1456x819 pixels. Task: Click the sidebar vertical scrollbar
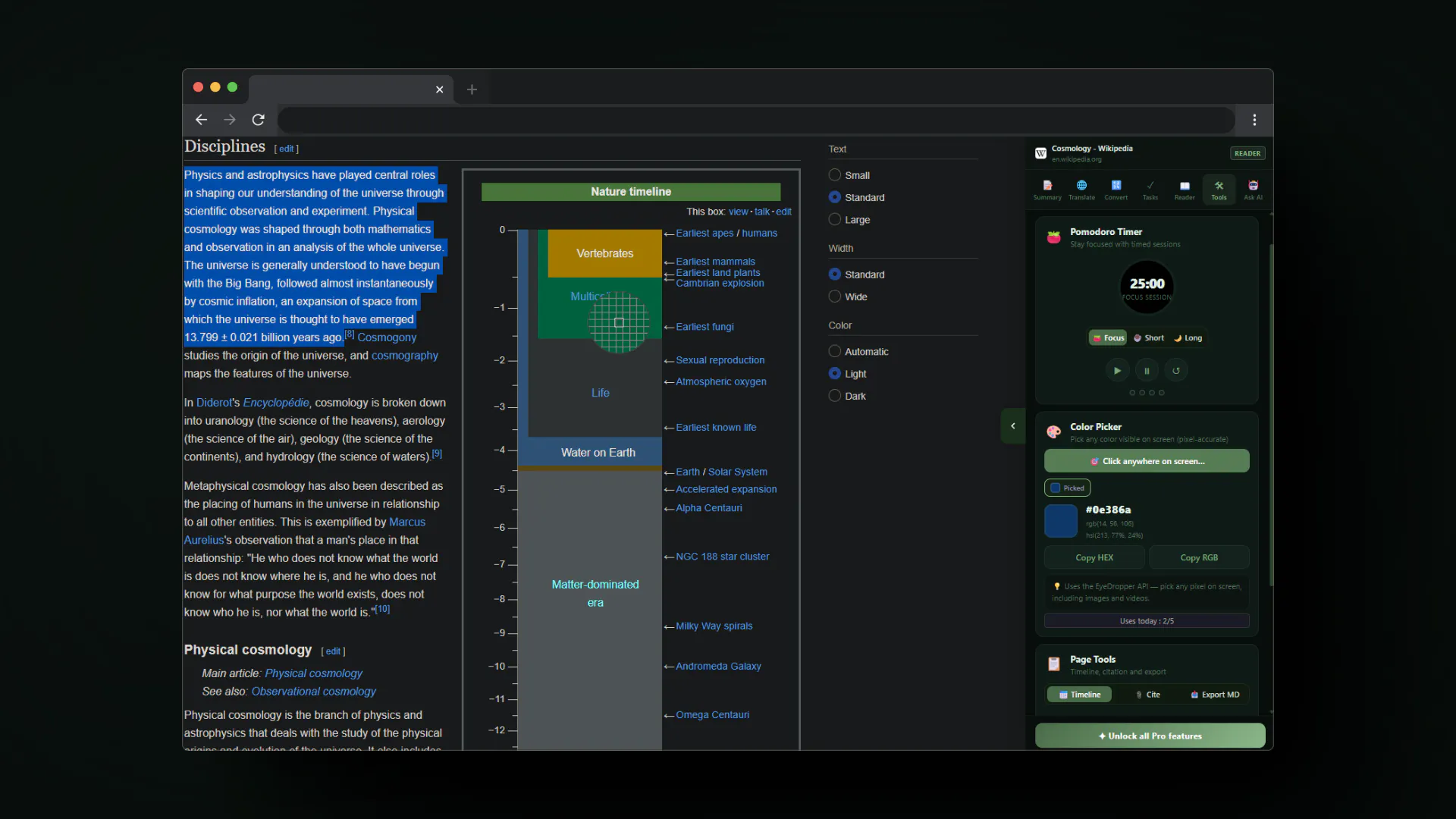coord(1271,416)
